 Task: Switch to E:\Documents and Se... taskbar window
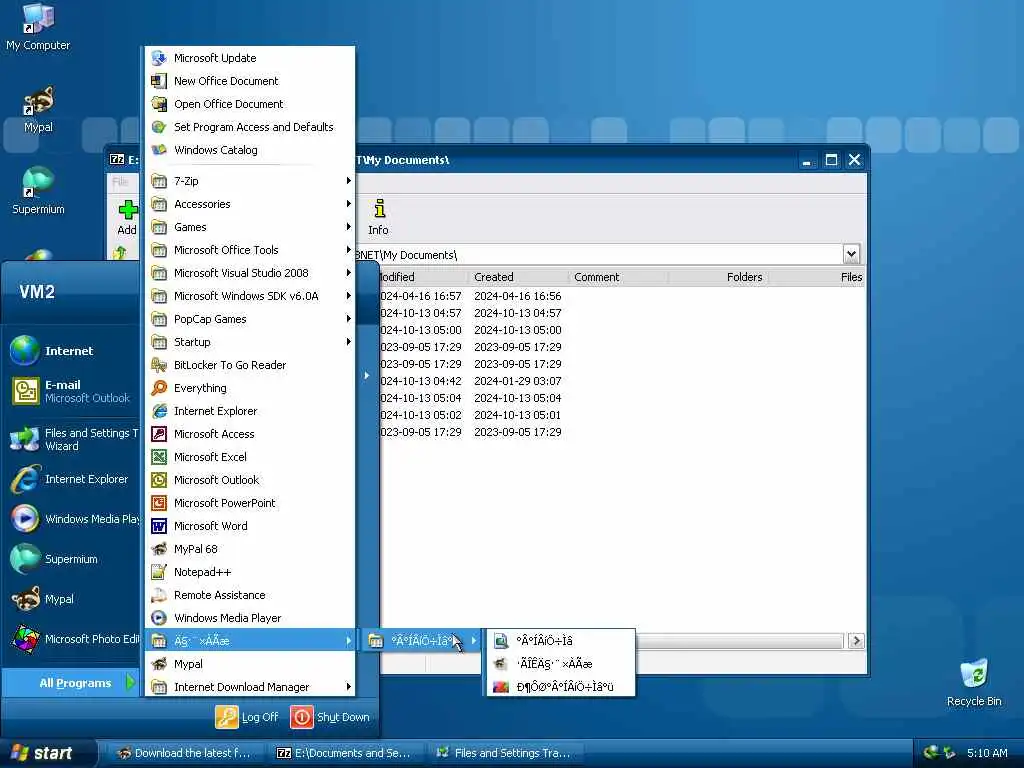click(344, 753)
